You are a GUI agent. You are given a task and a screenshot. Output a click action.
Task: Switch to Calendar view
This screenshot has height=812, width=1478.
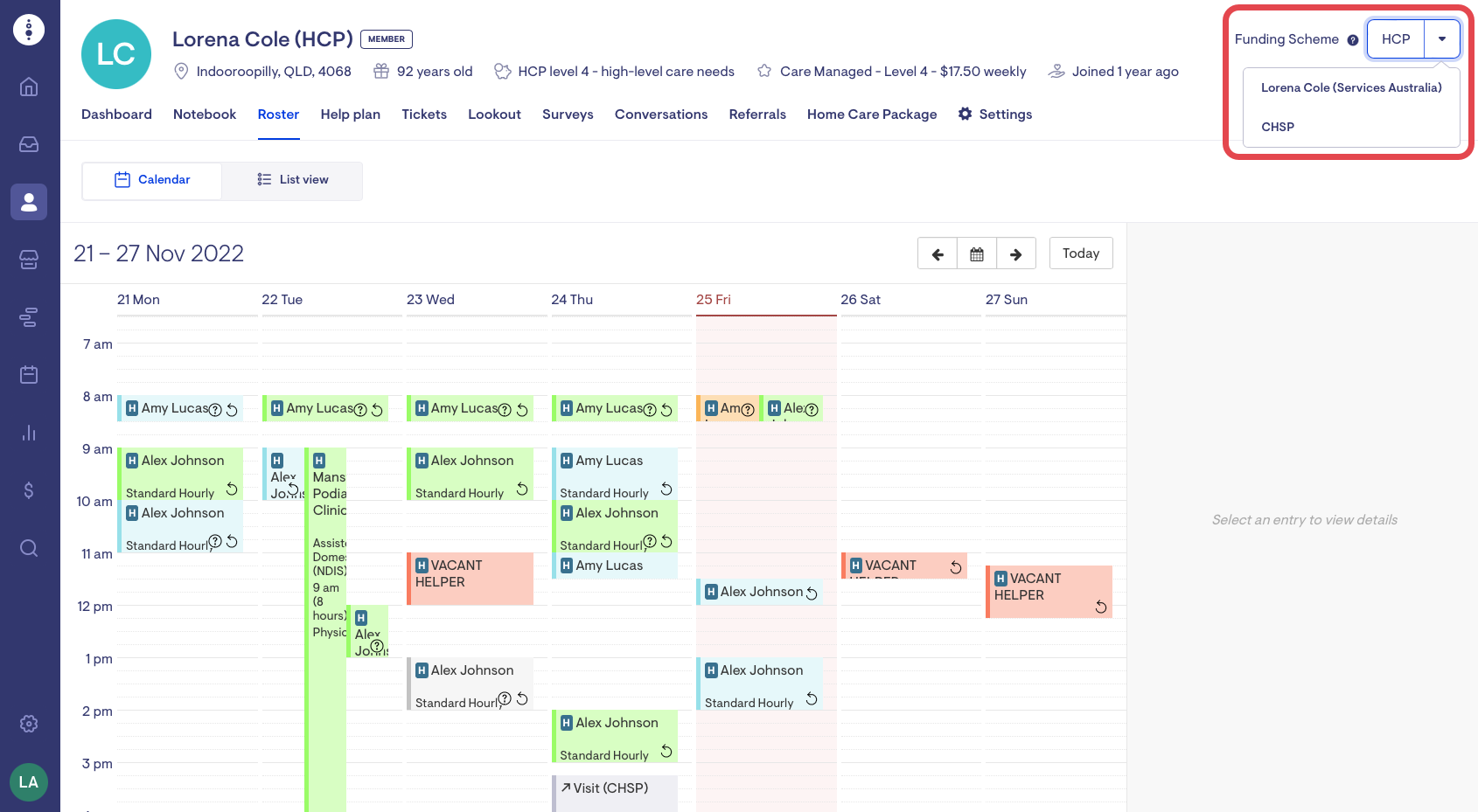pyautogui.click(x=152, y=180)
